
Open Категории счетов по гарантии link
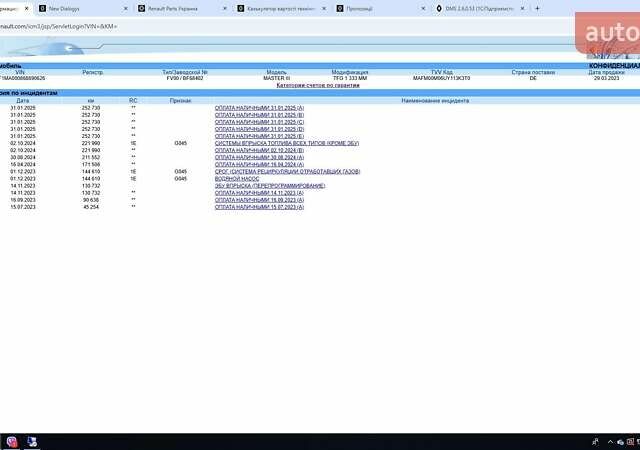(x=318, y=85)
